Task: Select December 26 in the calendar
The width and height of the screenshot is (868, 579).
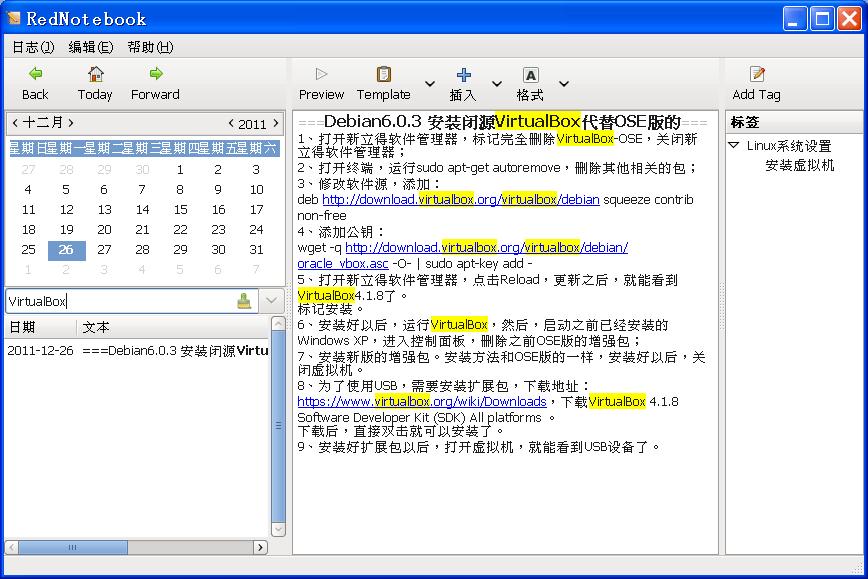Action: [x=66, y=250]
